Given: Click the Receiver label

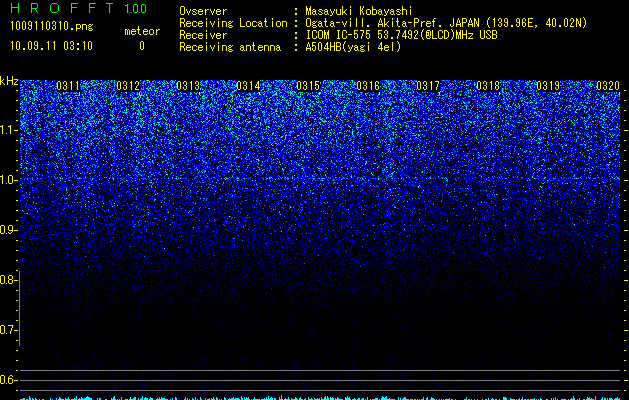Looking at the screenshot, I should [x=203, y=35].
